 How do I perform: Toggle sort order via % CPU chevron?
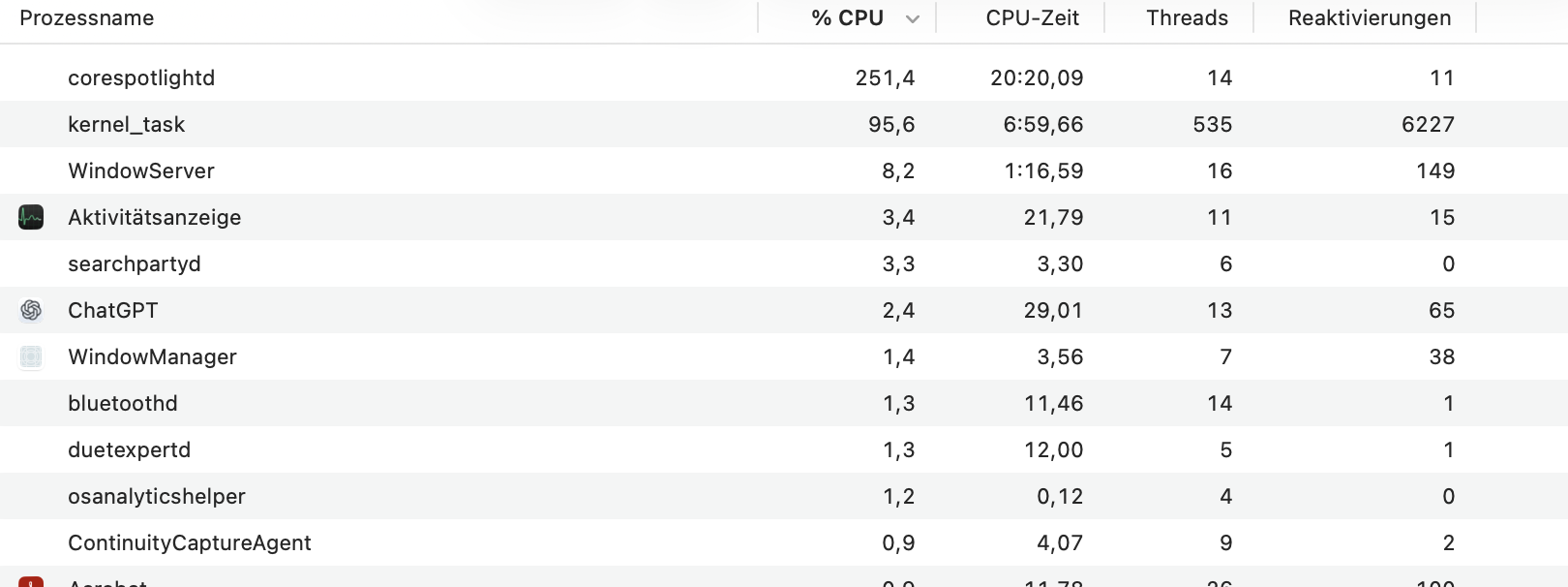(912, 18)
